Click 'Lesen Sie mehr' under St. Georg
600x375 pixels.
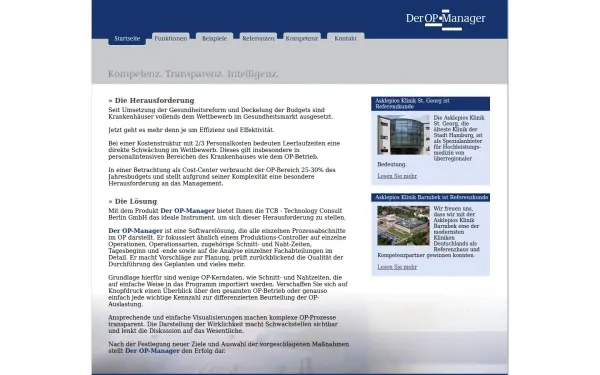click(x=397, y=176)
